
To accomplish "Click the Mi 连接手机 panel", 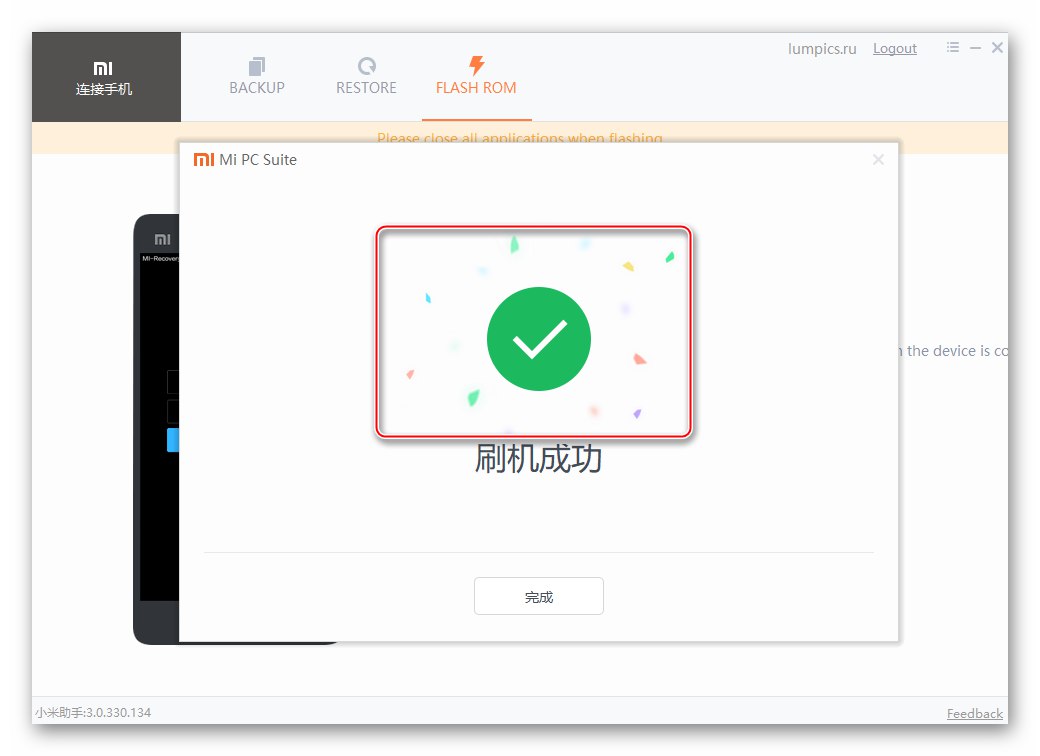I will pos(106,77).
